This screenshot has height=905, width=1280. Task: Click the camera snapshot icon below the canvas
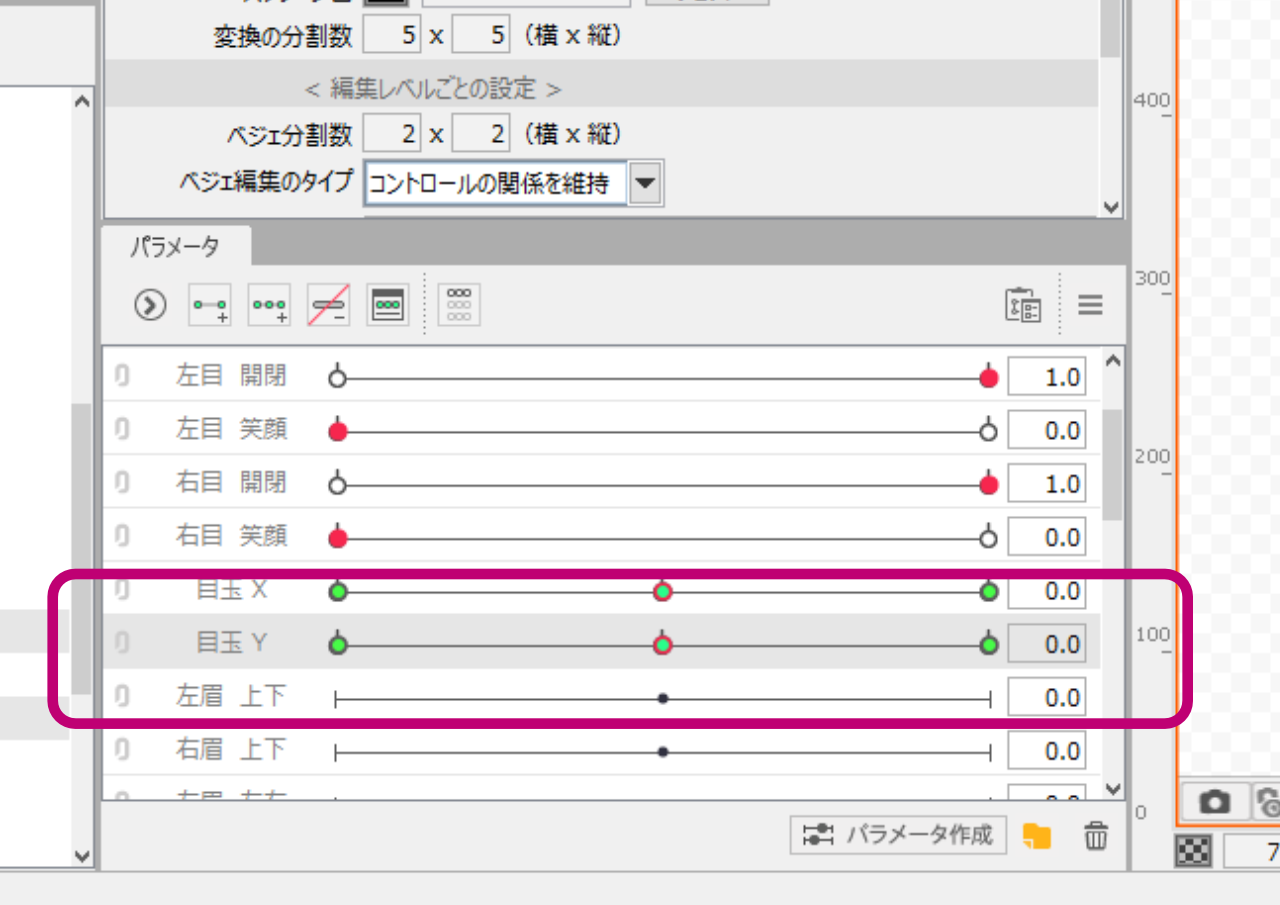(x=1215, y=801)
